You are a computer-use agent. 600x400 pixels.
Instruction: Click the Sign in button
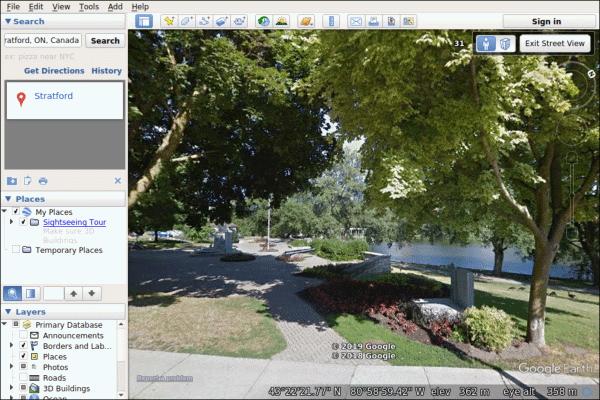pyautogui.click(x=546, y=21)
